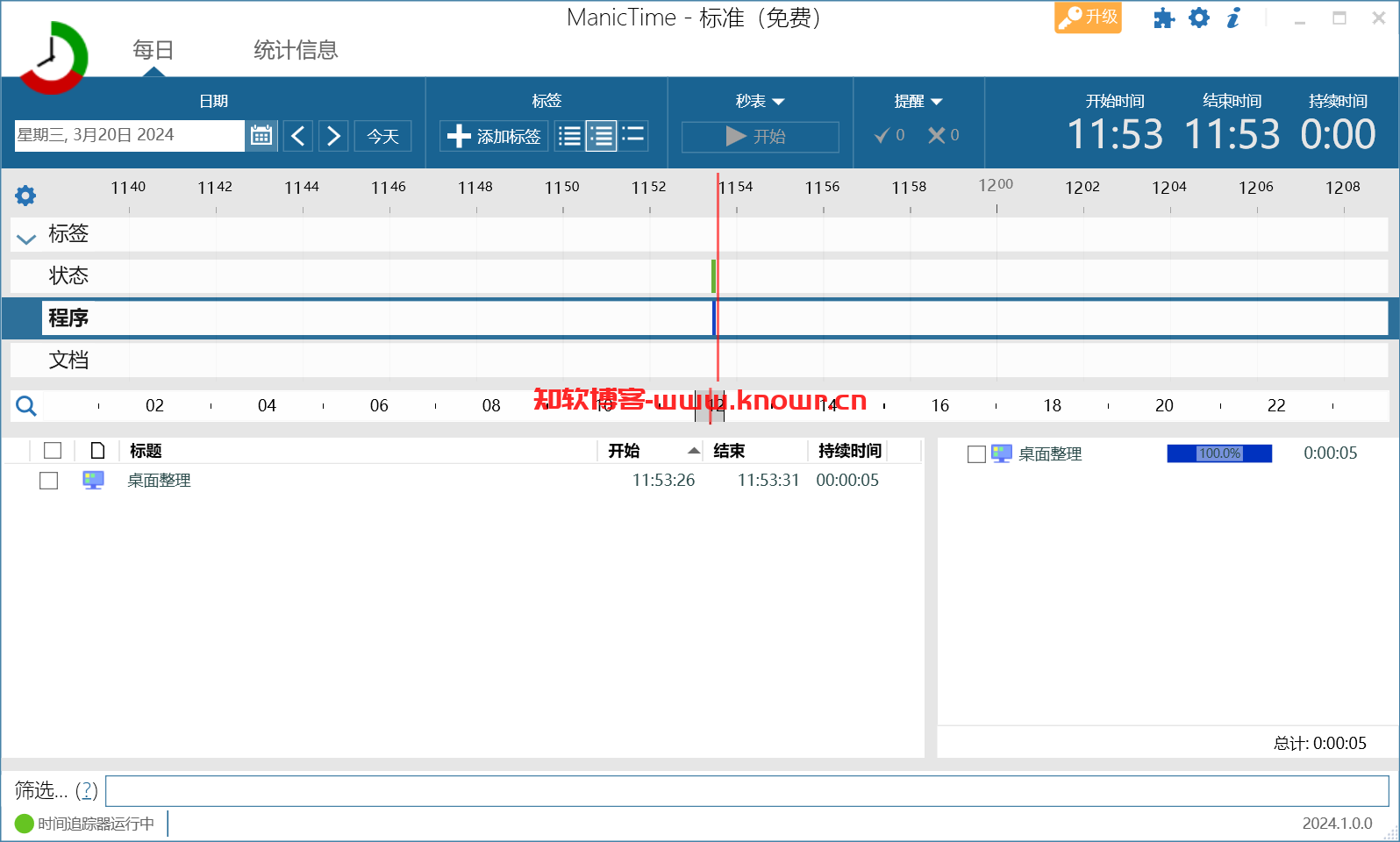
Task: Click the 结束 column header
Action: point(729,451)
